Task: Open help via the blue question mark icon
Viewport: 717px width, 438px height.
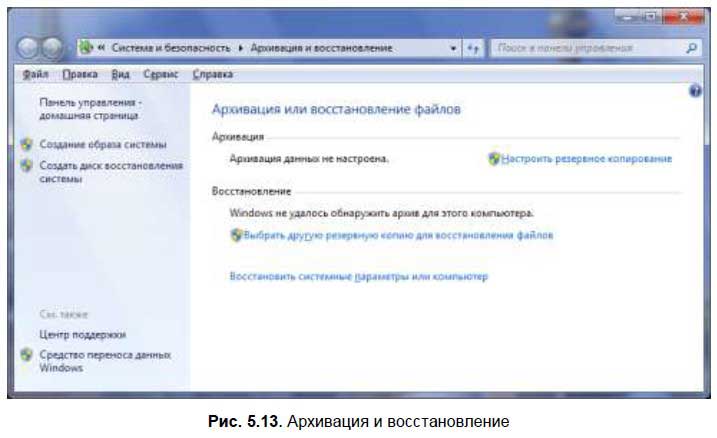Action: click(x=695, y=91)
